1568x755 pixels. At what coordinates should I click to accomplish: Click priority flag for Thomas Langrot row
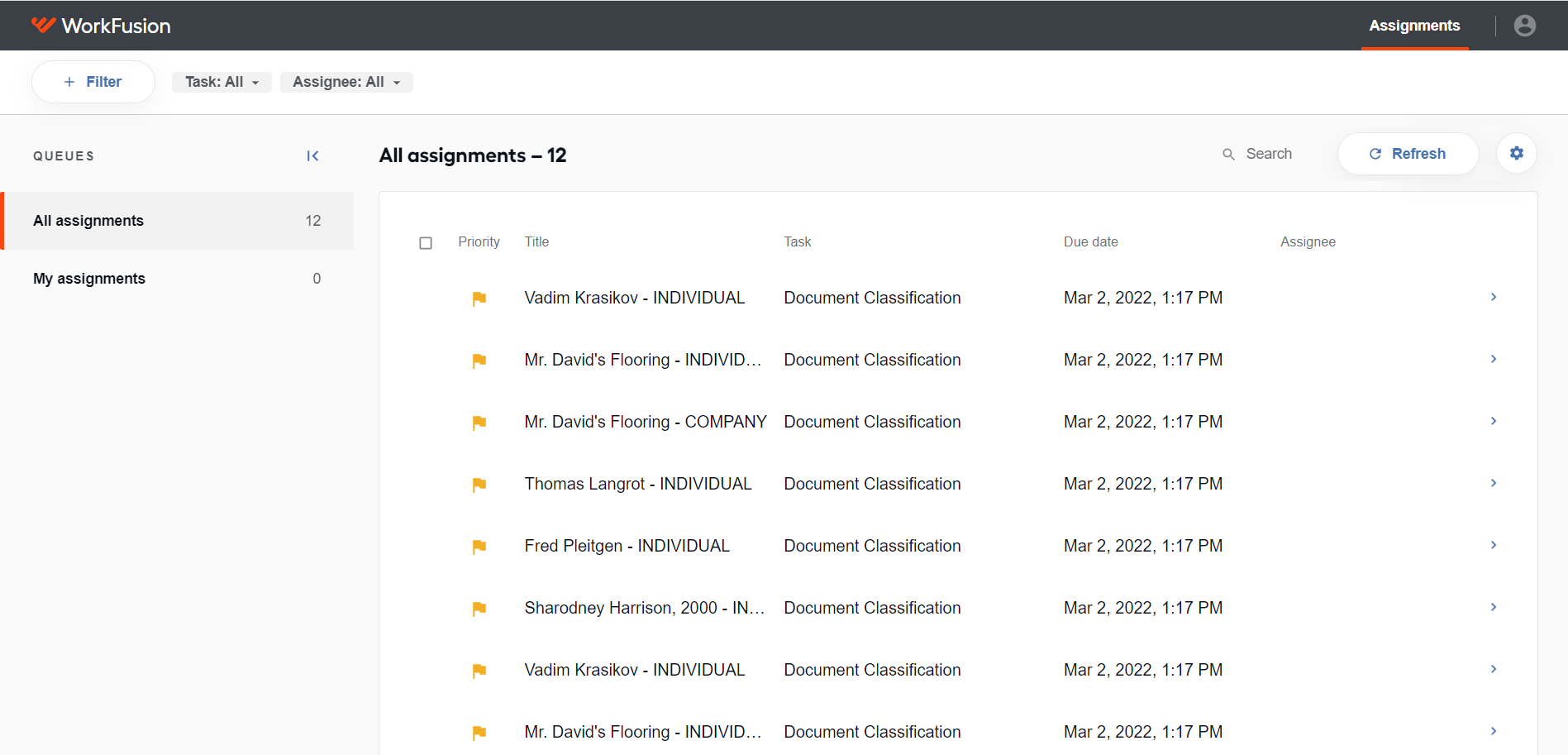(x=479, y=485)
